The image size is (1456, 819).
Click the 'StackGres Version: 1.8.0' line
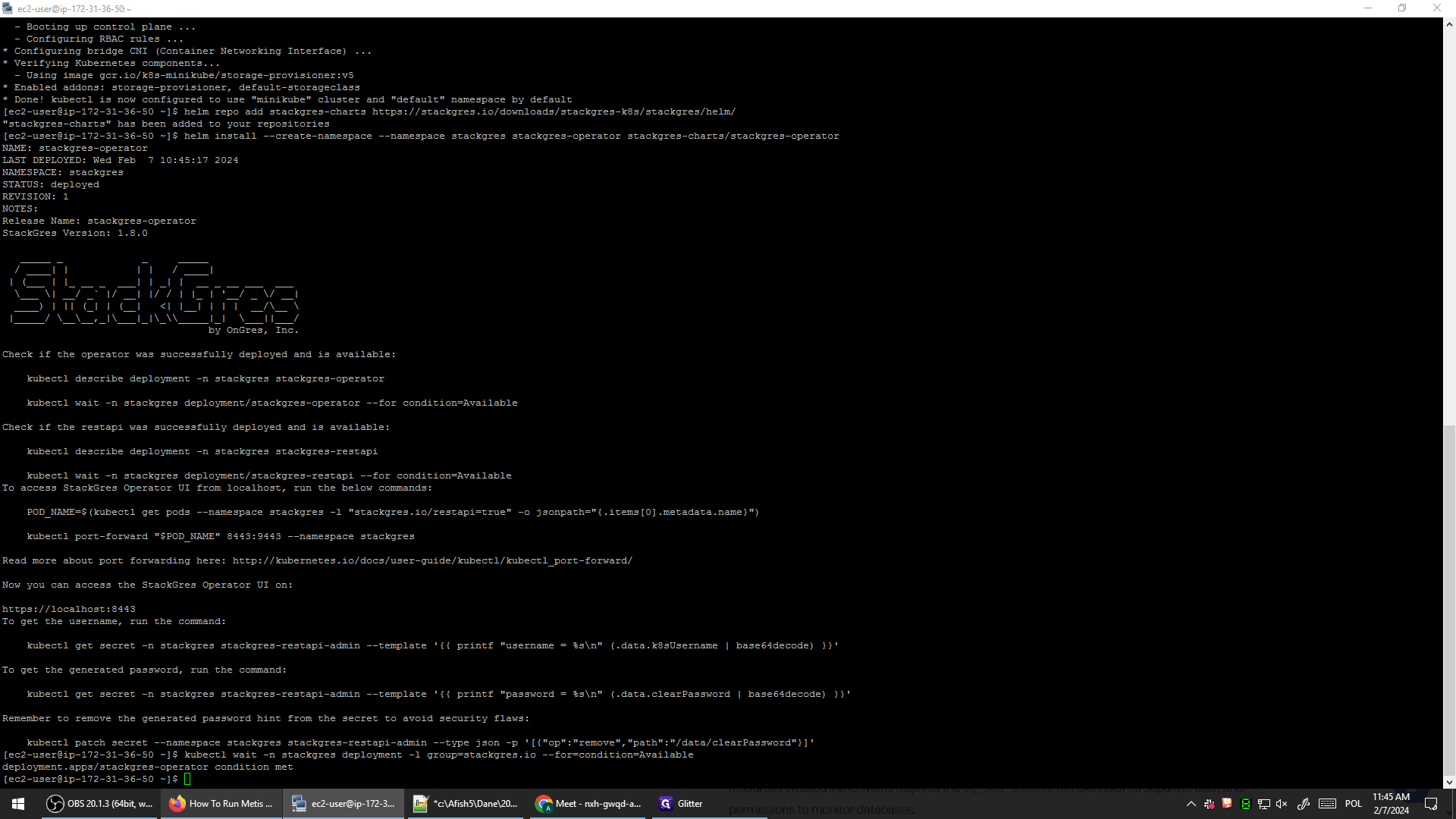[75, 233]
